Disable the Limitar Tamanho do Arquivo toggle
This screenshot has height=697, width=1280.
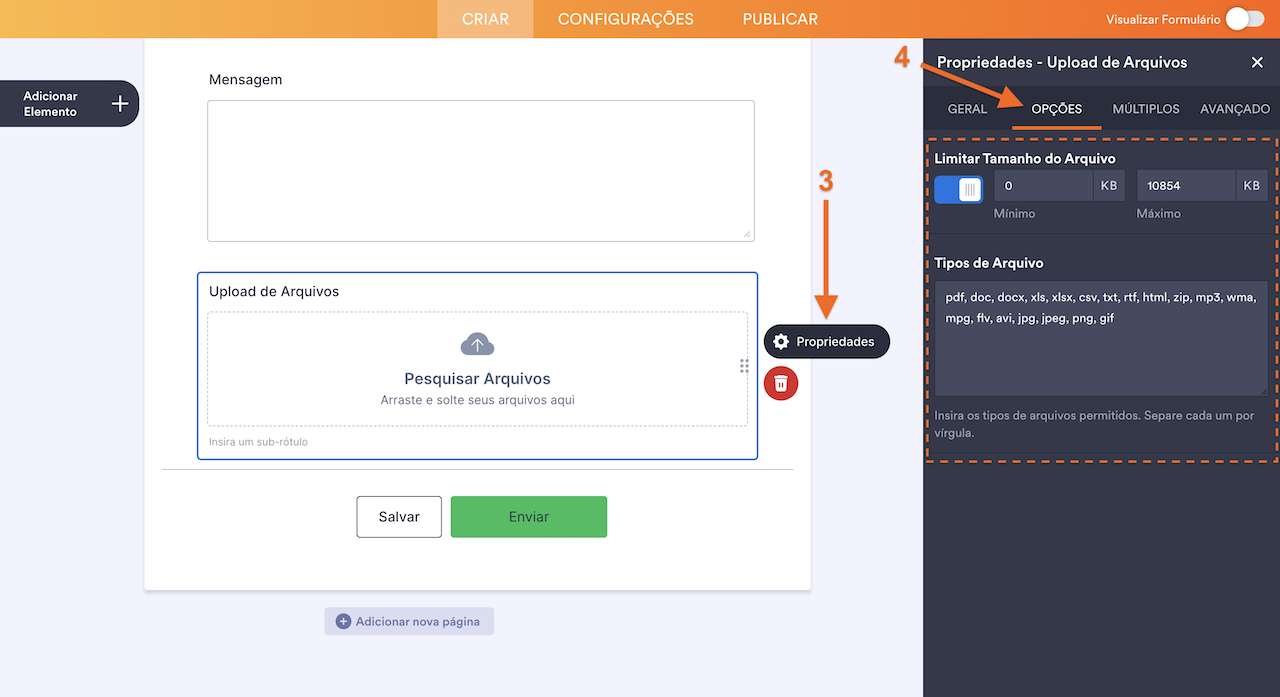tap(958, 189)
